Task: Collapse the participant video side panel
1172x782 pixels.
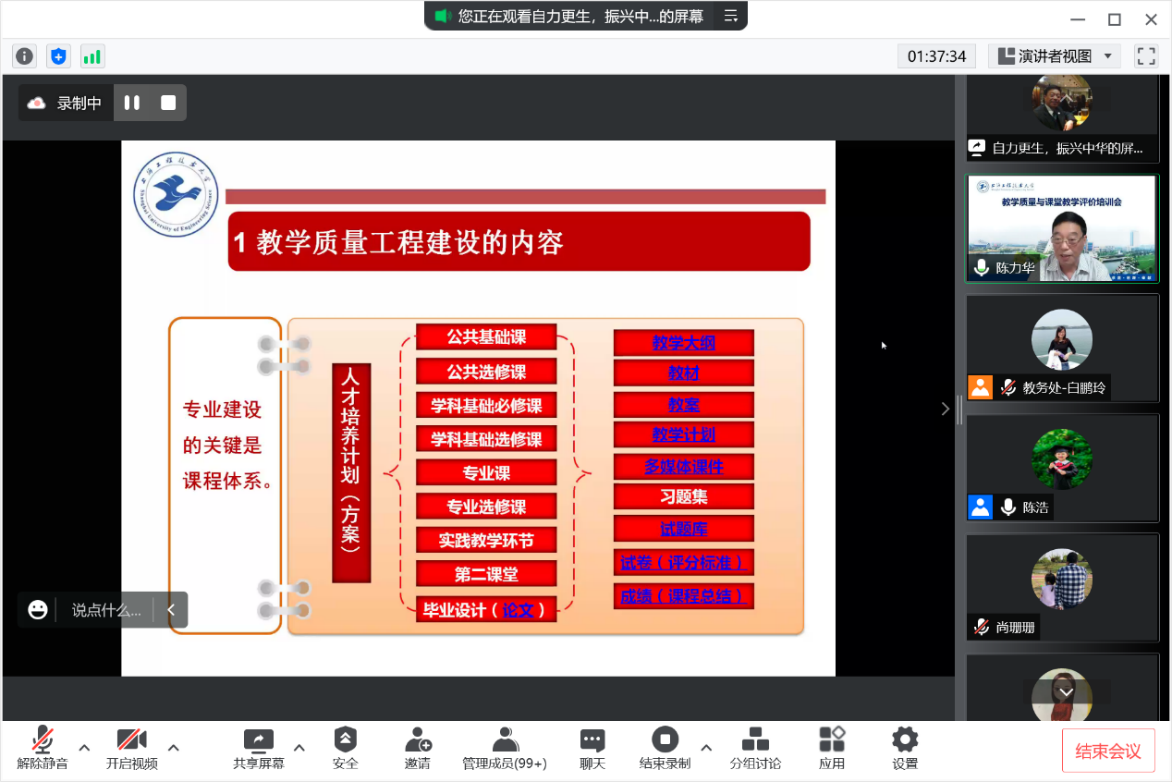Action: (x=945, y=408)
